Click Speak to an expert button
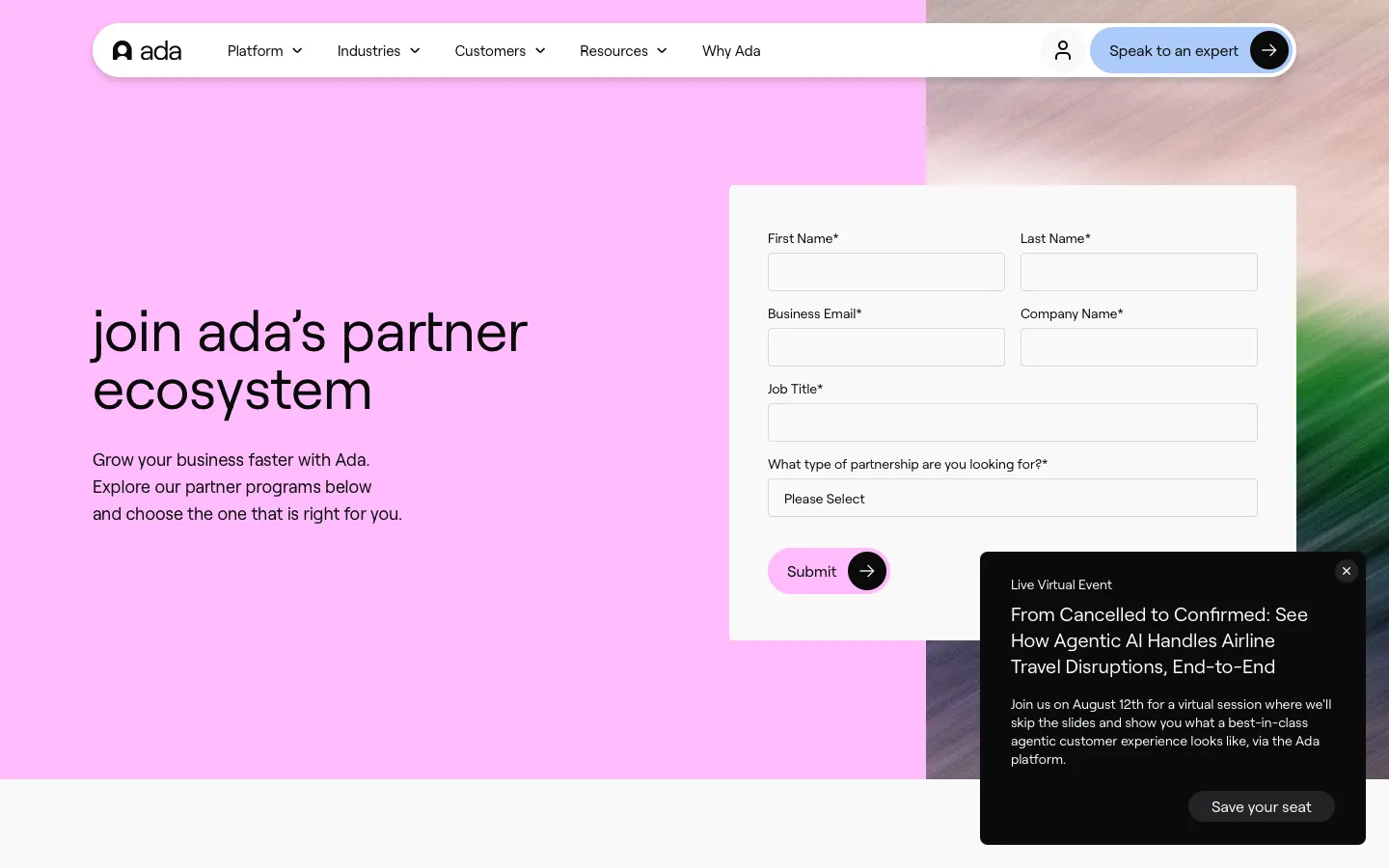The image size is (1389, 868). (x=1192, y=50)
